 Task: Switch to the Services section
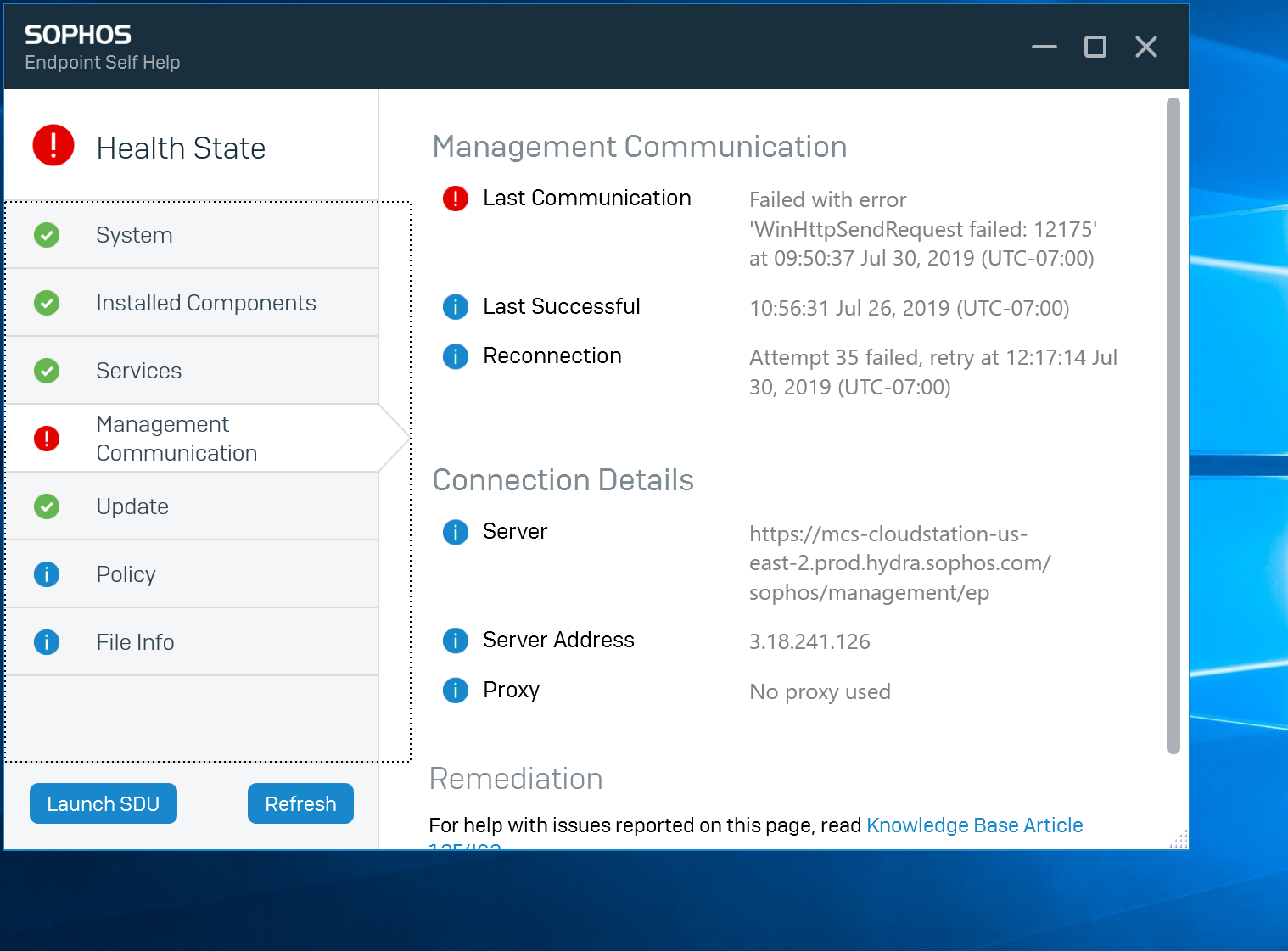point(192,371)
